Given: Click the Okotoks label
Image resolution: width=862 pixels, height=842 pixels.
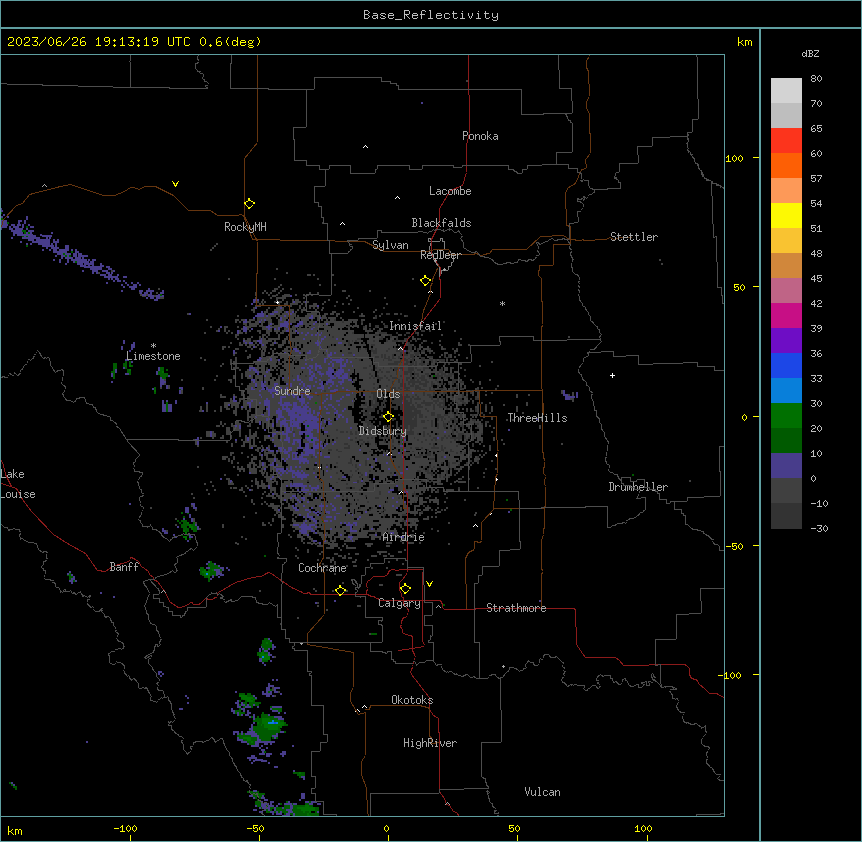Looking at the screenshot, I should pos(412,700).
